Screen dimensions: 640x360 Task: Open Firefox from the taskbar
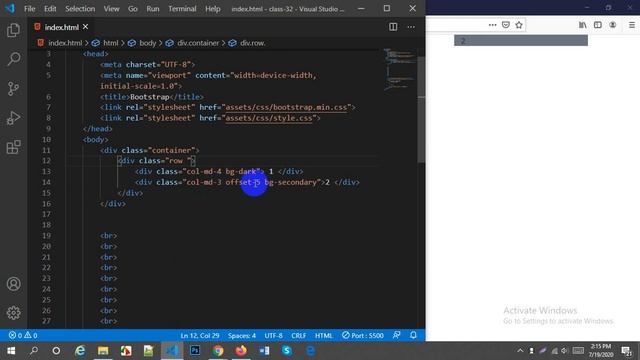pos(241,351)
